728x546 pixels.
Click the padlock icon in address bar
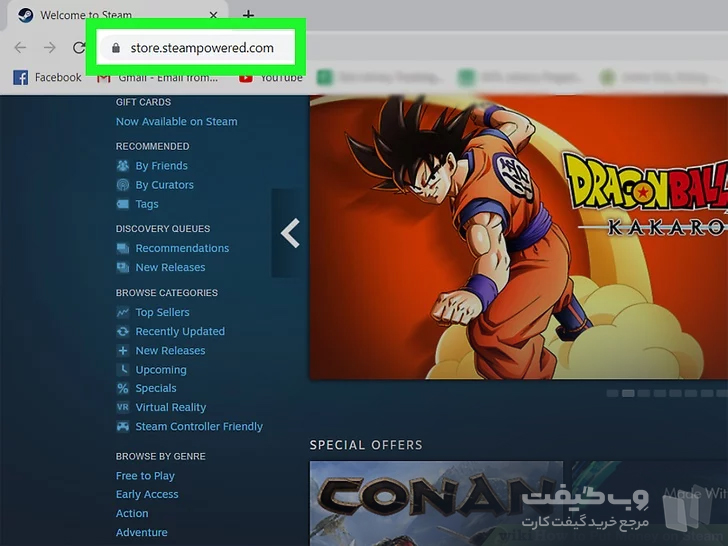tap(116, 48)
